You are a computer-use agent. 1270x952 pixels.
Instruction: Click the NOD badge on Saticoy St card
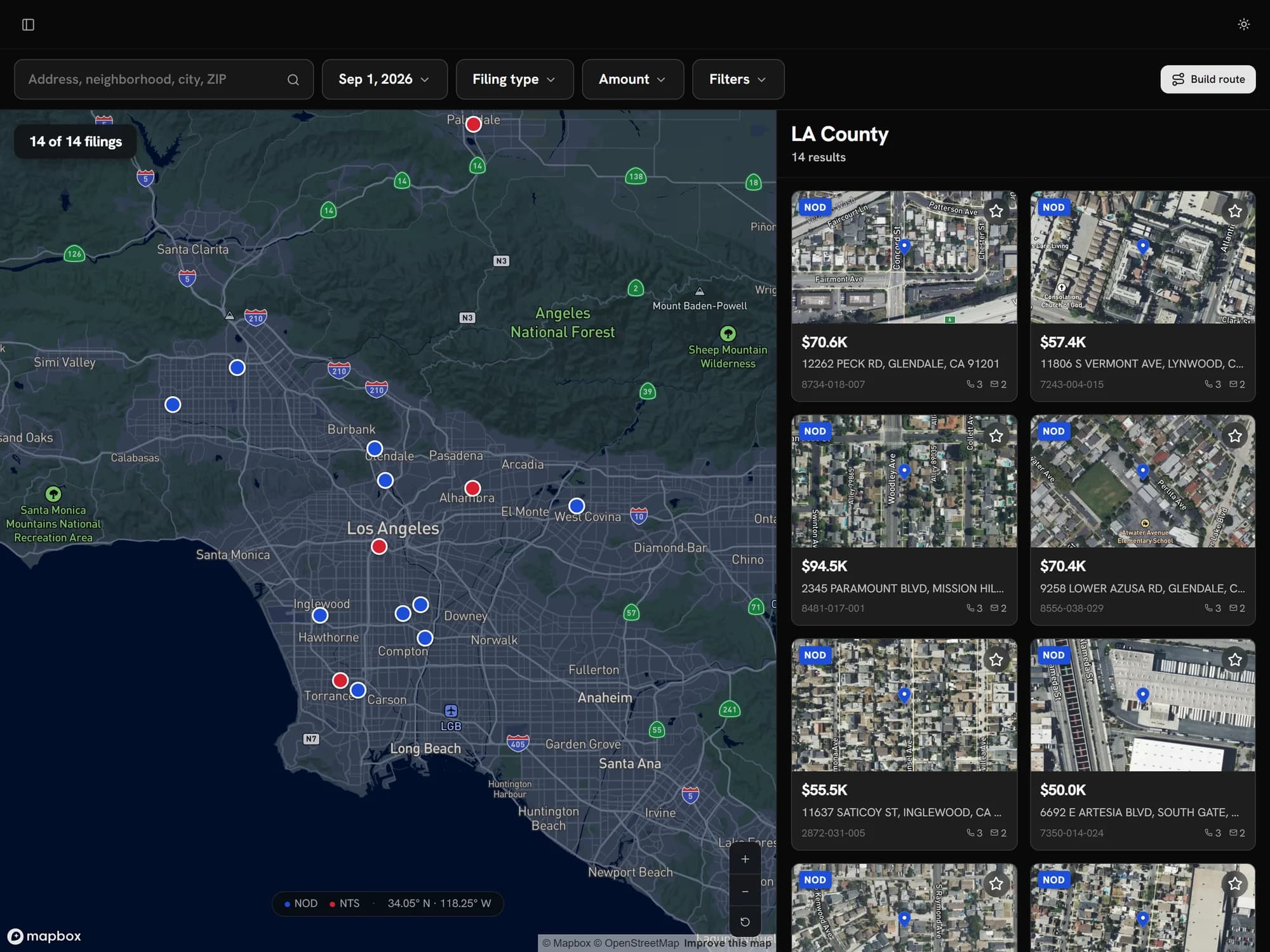coord(815,655)
